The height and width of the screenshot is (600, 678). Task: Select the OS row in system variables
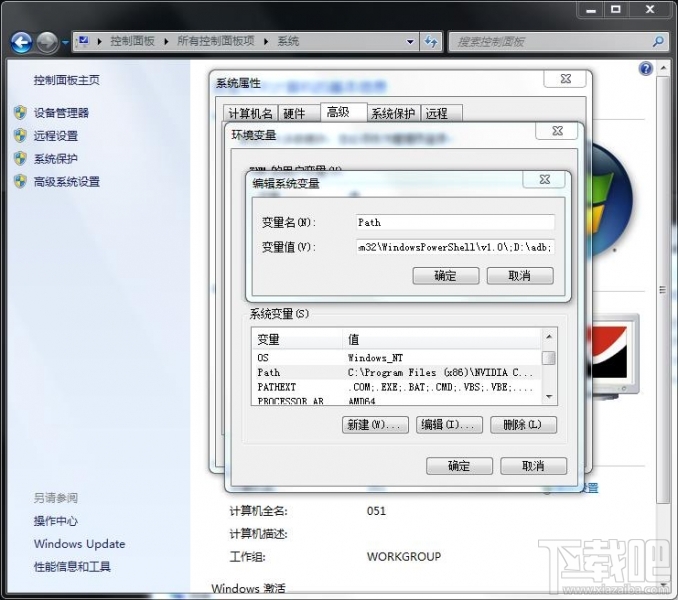pyautogui.click(x=396, y=358)
